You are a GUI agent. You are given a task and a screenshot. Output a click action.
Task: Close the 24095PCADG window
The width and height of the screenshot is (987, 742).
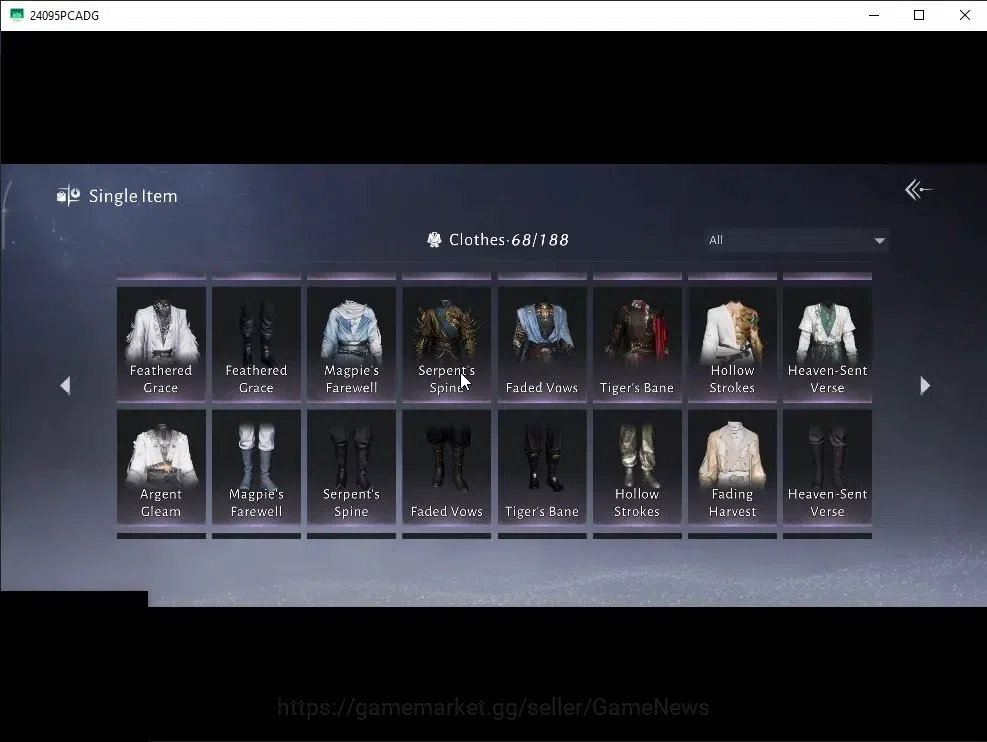pyautogui.click(x=964, y=15)
